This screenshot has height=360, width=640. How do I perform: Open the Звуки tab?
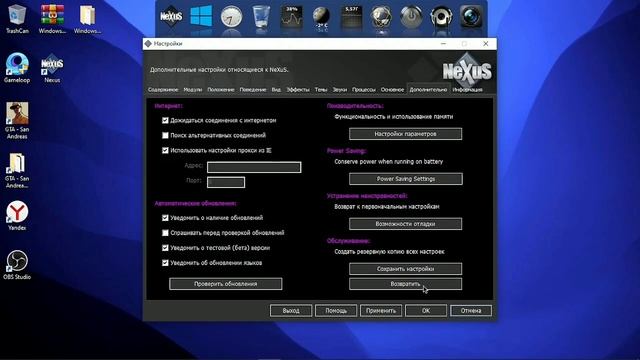coord(340,89)
